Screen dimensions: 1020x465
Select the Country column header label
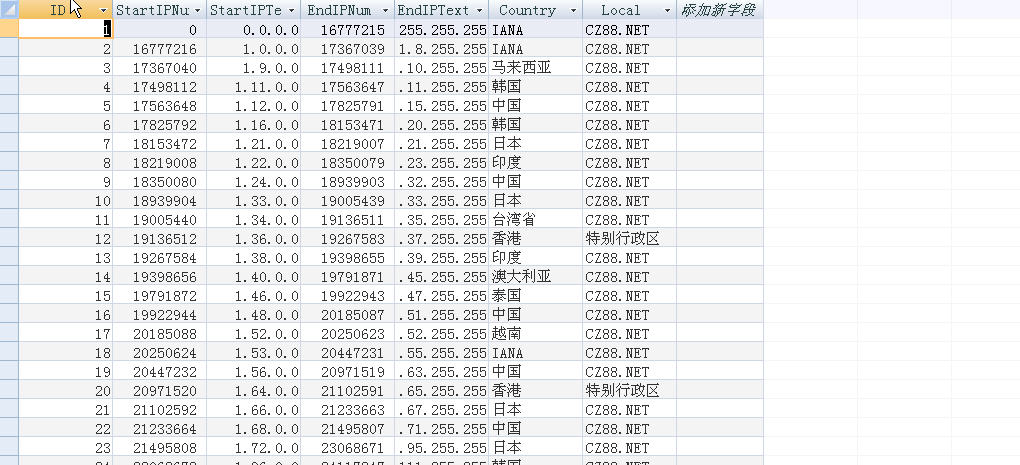[x=527, y=10]
